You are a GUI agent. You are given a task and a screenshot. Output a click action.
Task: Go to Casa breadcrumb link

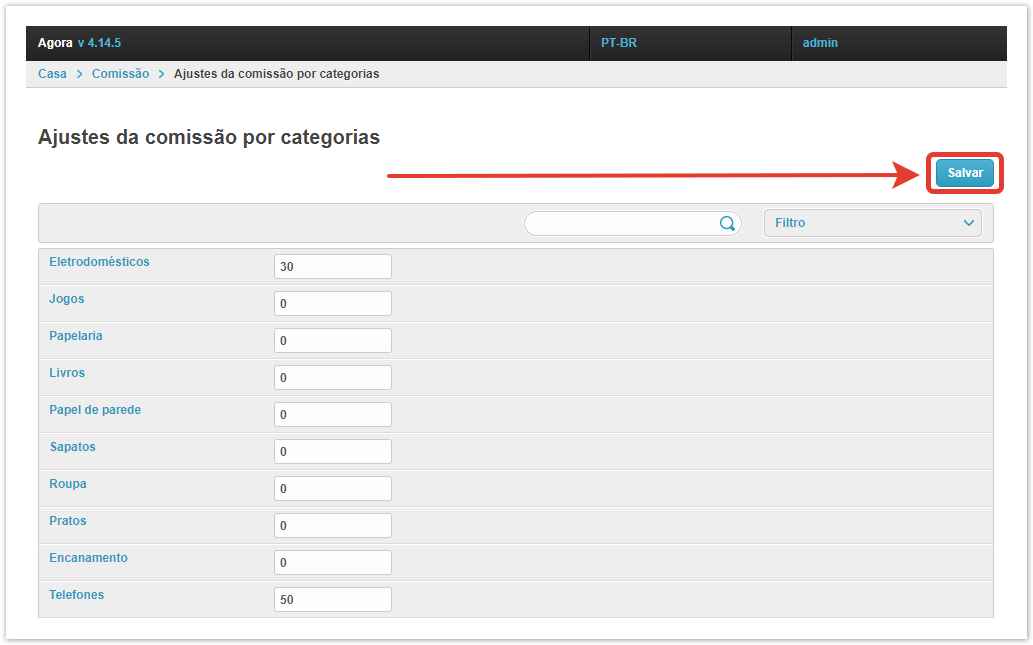coord(52,74)
